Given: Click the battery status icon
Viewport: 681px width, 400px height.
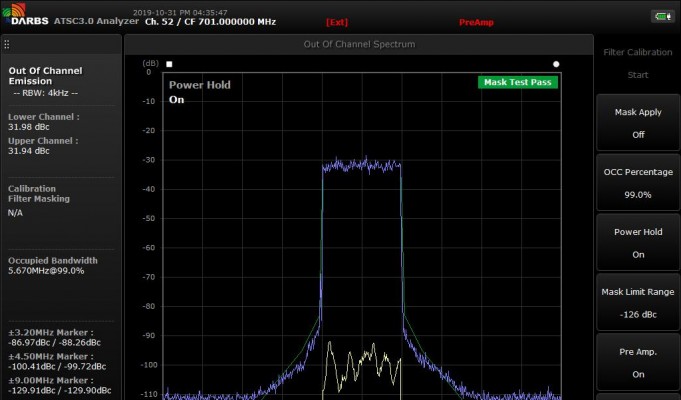Looking at the screenshot, I should click(662, 17).
